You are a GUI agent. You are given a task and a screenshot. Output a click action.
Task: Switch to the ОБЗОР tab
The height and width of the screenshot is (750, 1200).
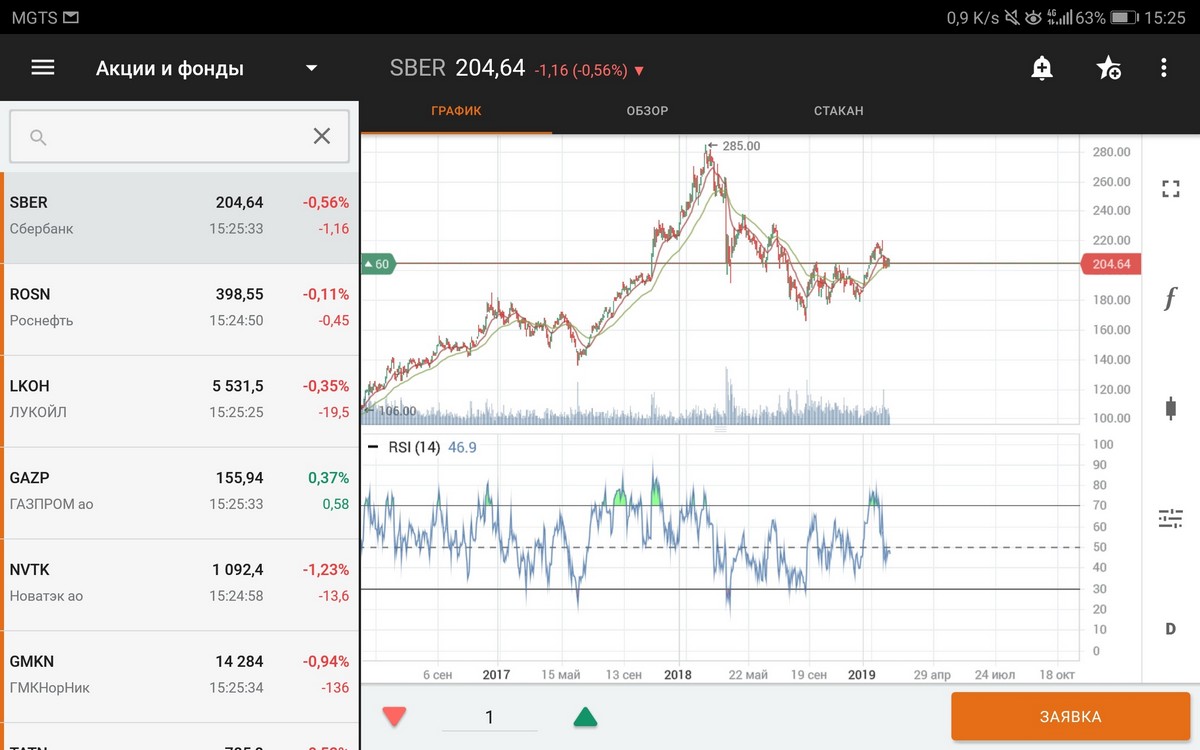pos(647,111)
